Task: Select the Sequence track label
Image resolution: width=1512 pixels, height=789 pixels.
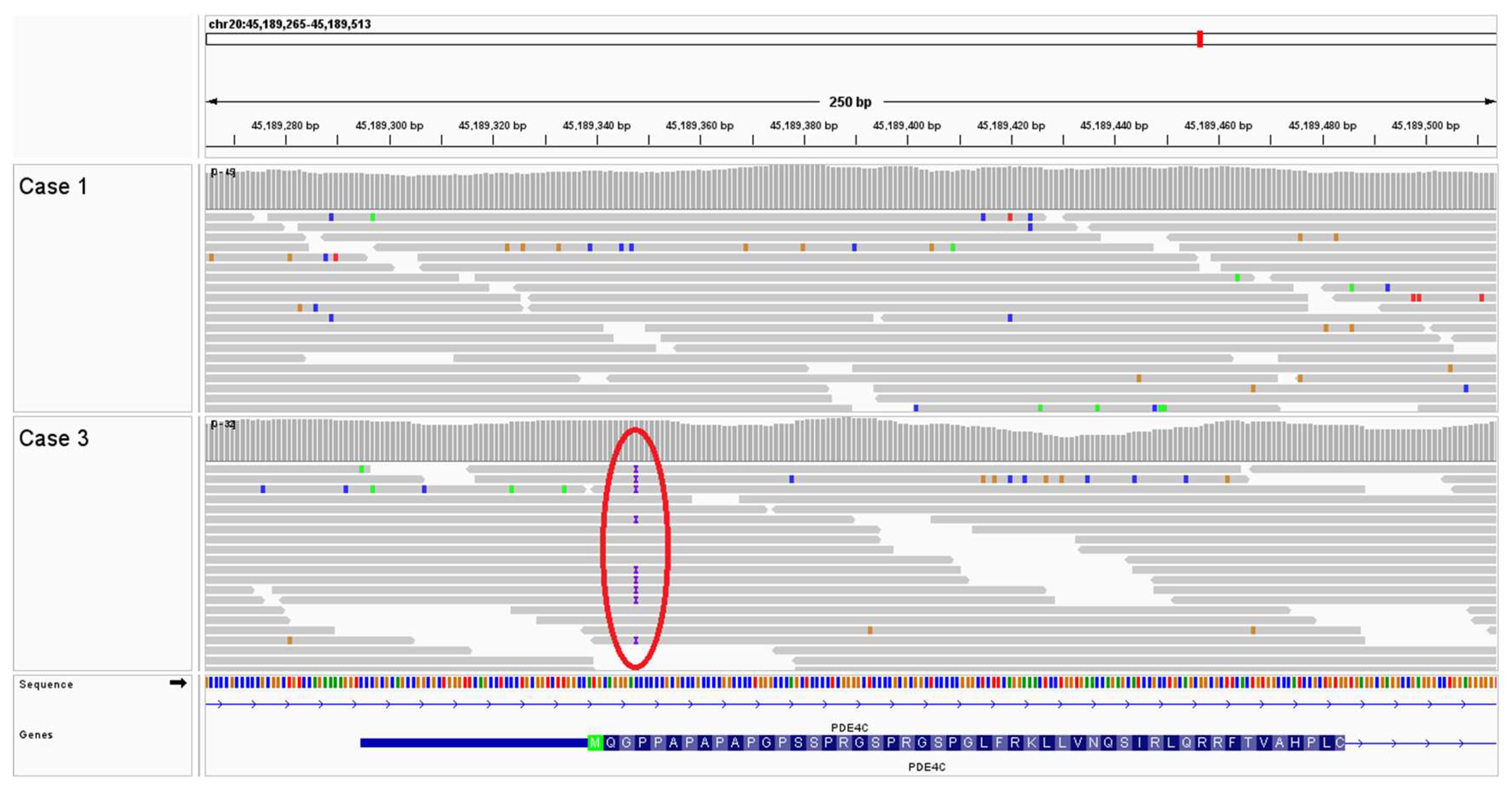Action: coord(46,685)
